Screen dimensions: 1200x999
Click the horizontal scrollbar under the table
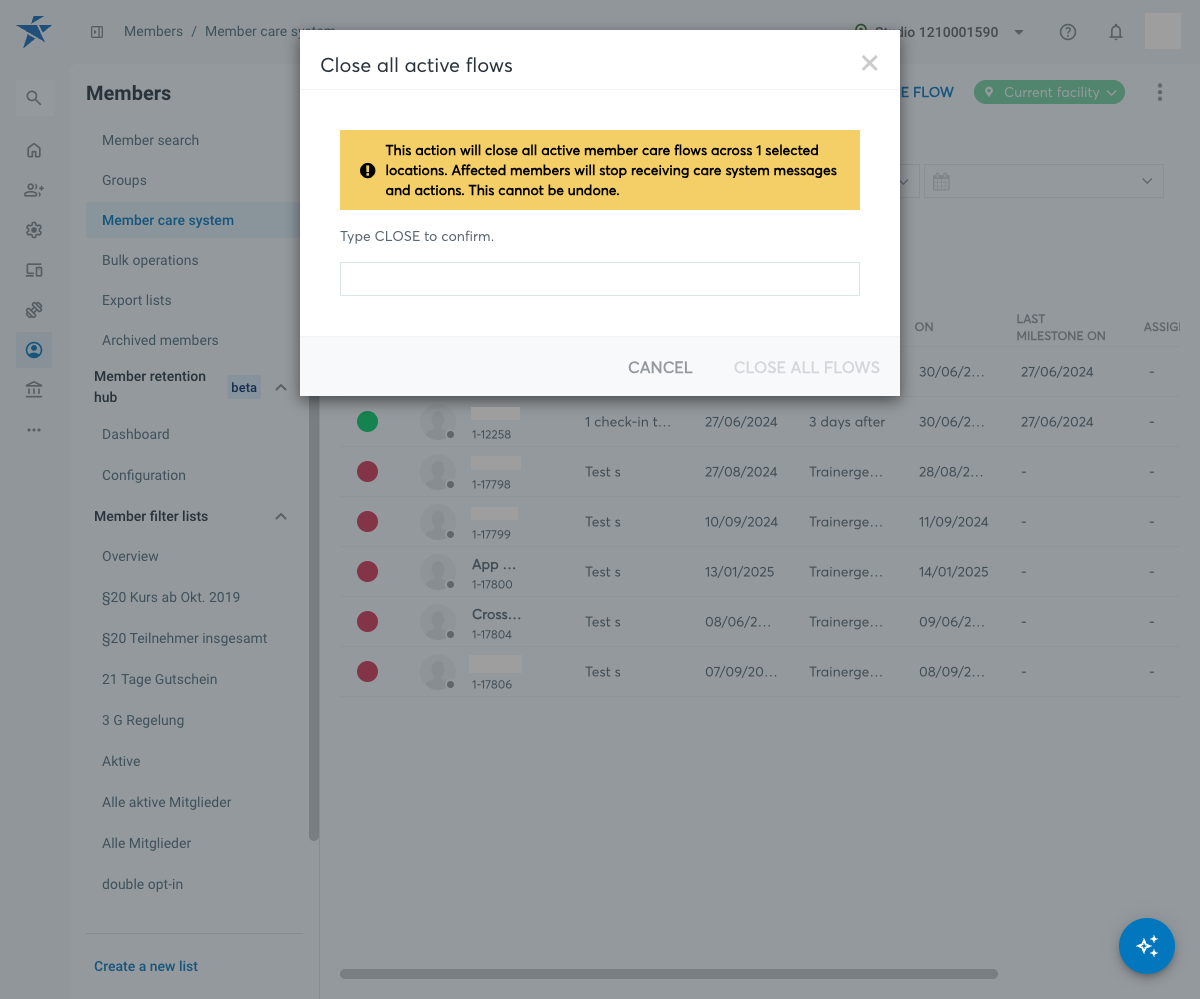[x=669, y=974]
